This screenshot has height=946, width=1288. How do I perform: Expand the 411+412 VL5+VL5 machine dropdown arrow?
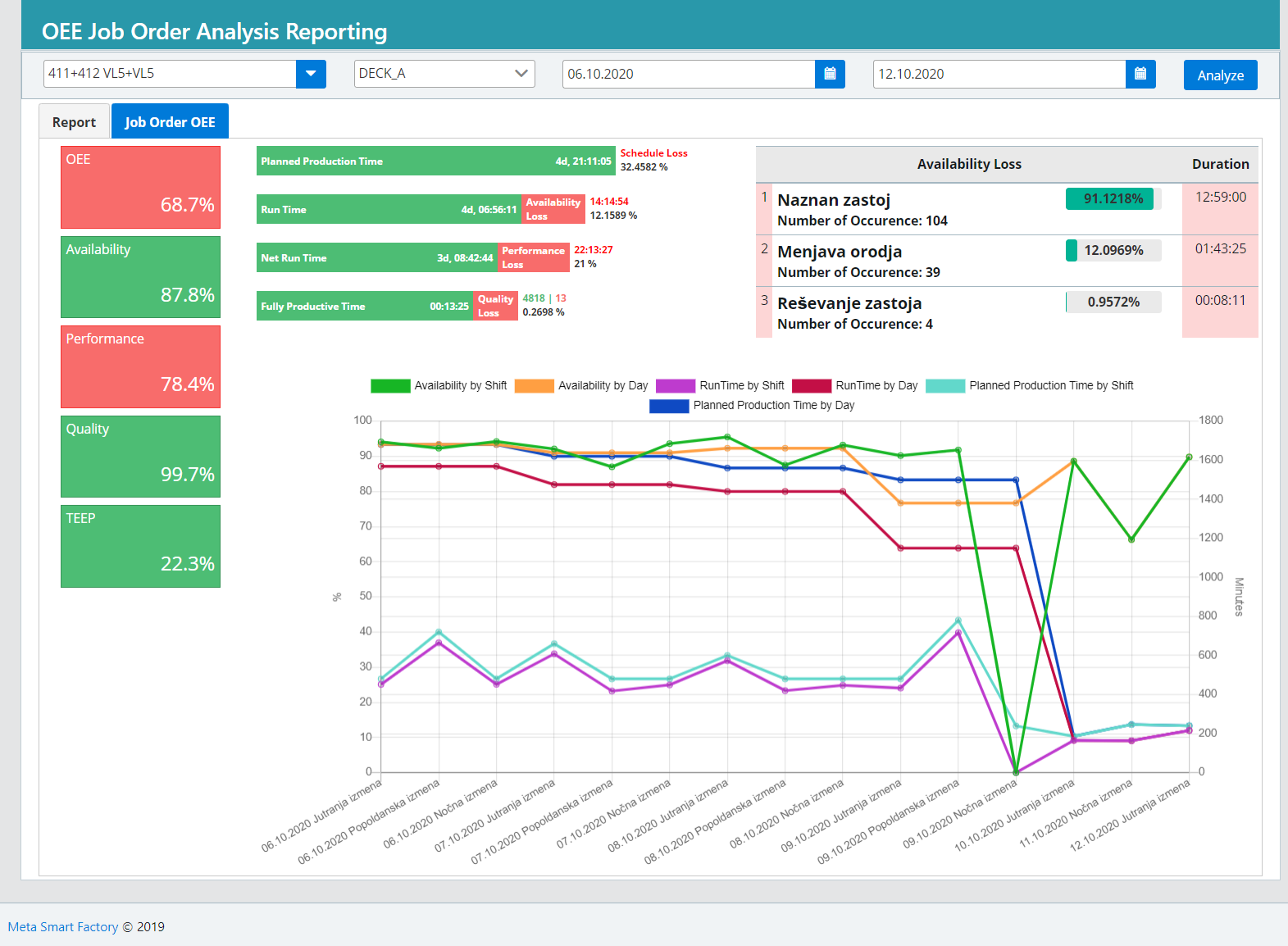tap(311, 74)
